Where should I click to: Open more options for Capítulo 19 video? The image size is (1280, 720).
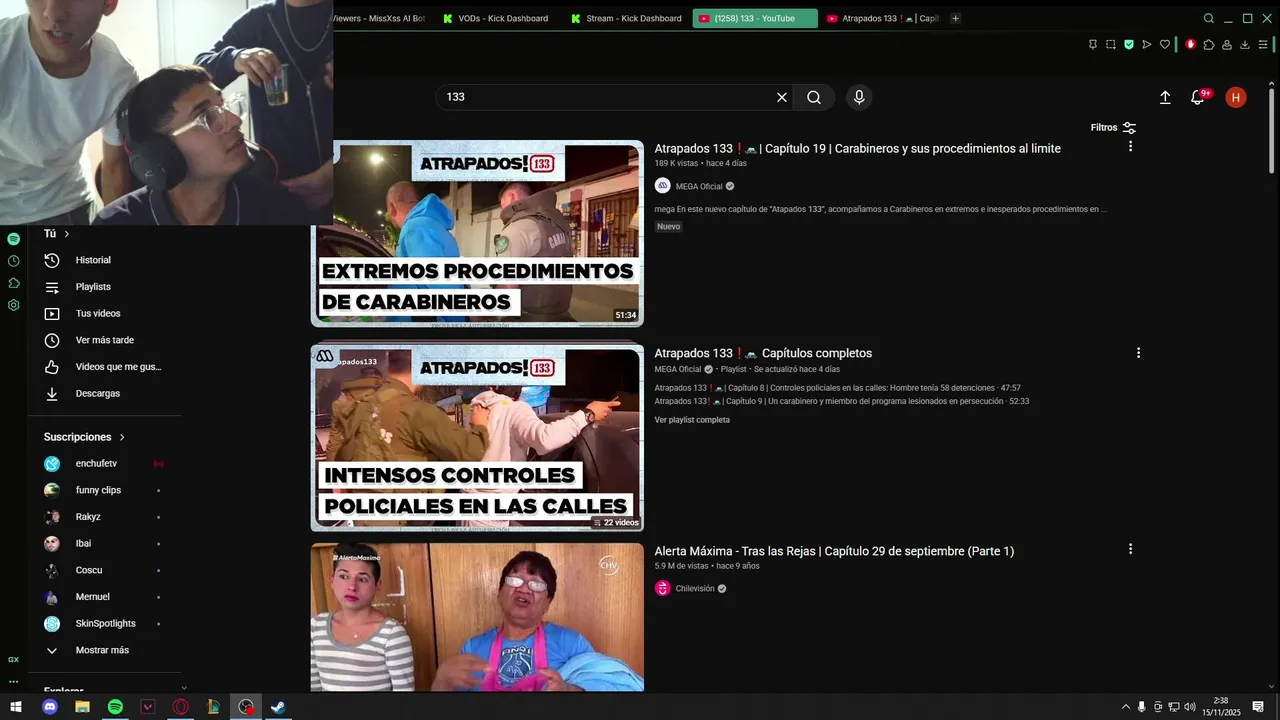(x=1130, y=146)
